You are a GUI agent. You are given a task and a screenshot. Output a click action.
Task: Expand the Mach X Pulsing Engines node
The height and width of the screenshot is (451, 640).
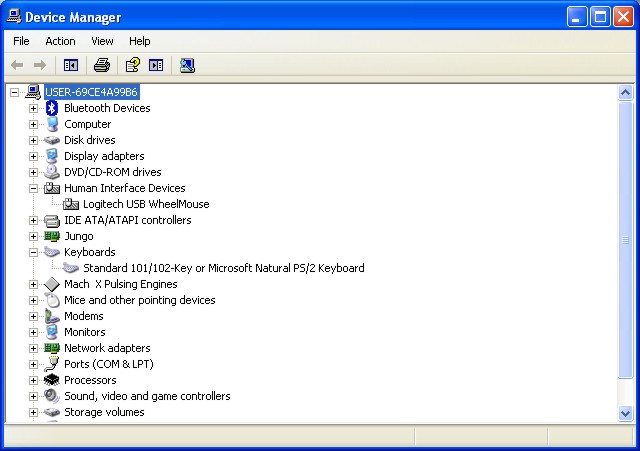click(33, 284)
